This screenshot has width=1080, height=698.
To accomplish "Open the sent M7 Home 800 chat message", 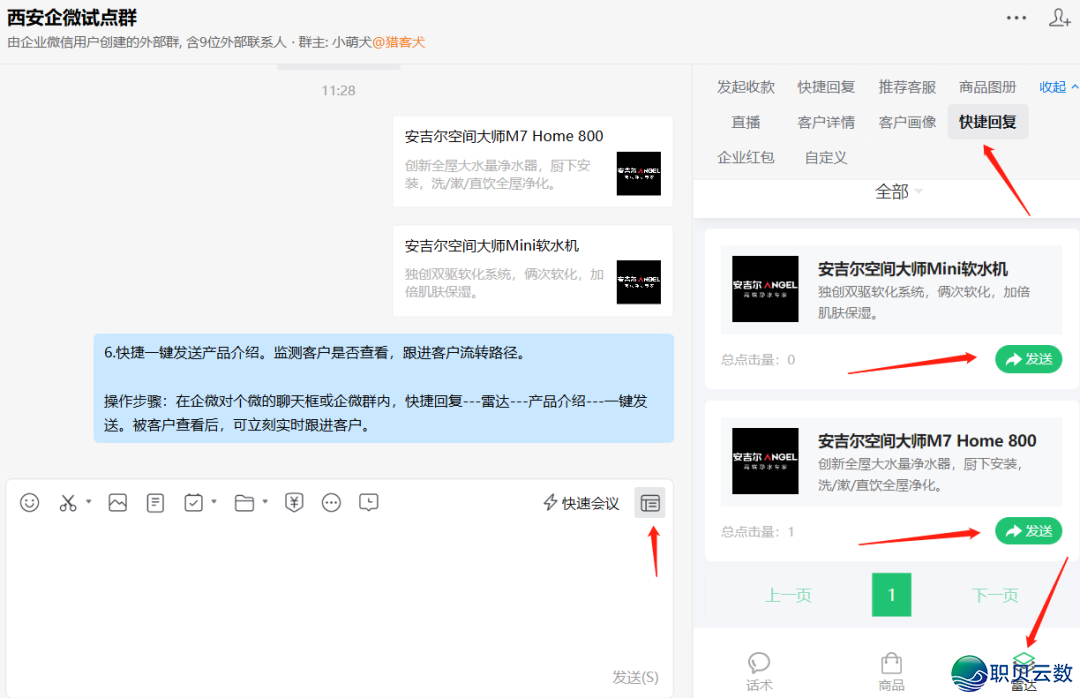I will [x=532, y=161].
